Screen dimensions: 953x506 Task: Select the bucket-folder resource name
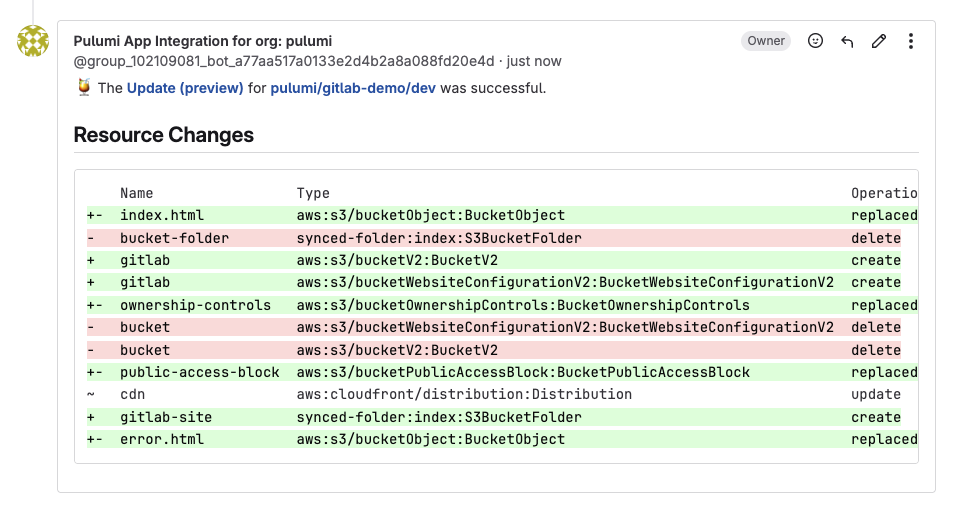(x=174, y=238)
